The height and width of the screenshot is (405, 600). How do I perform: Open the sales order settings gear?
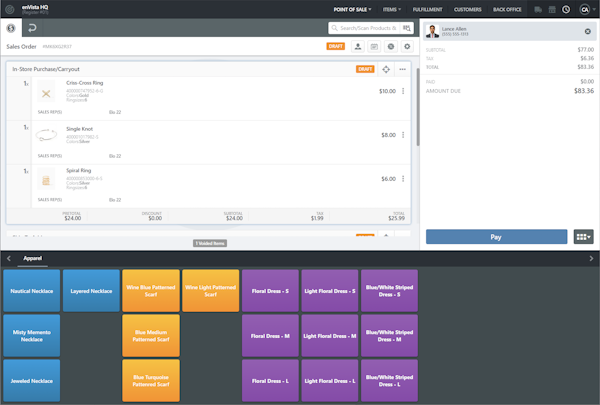[407, 46]
